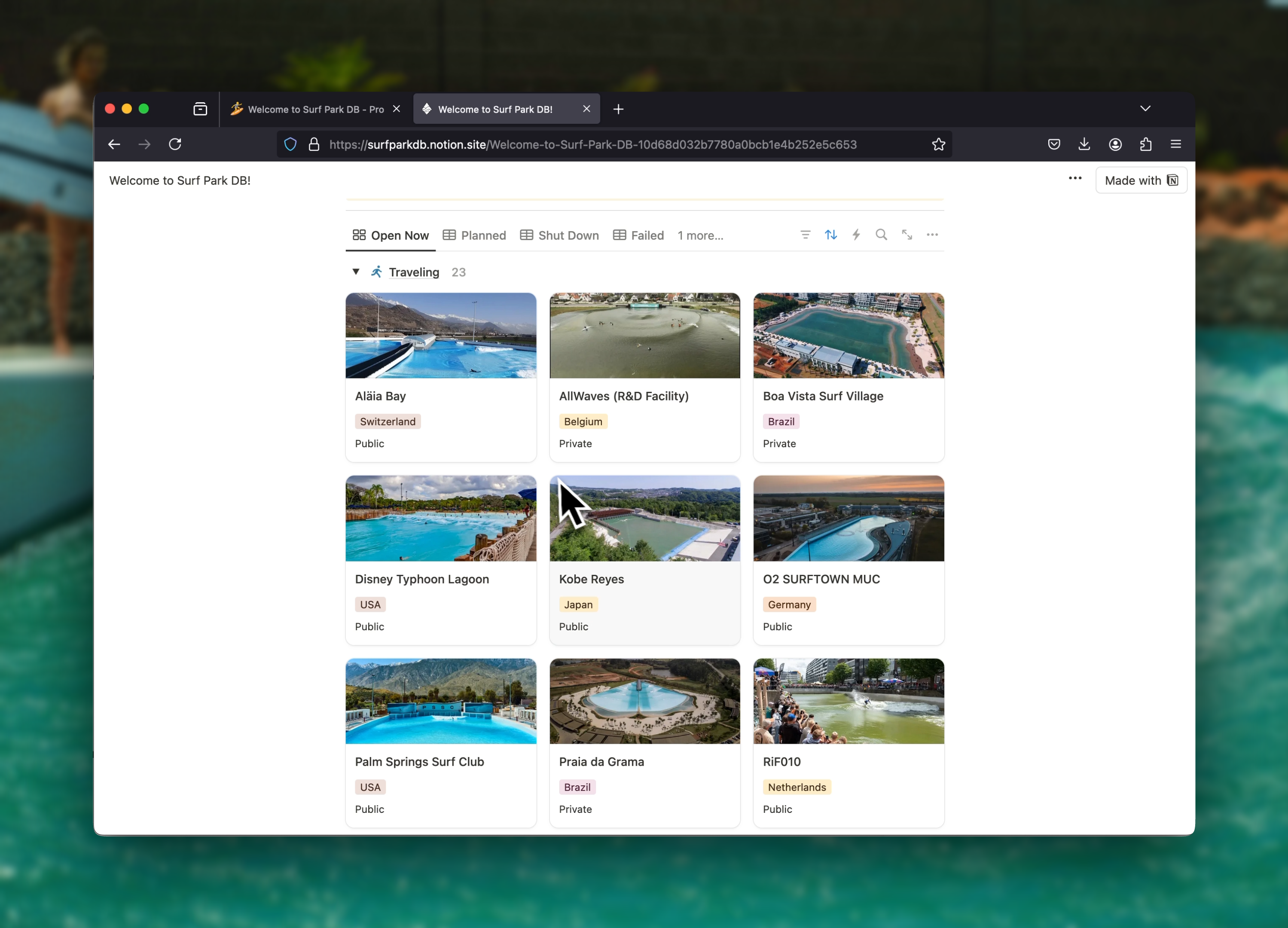
Task: Click the Made with Notion button
Action: tap(1141, 180)
